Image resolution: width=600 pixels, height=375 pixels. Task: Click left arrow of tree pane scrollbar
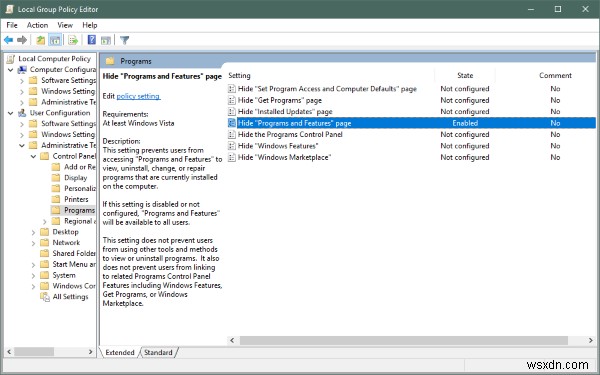coord(9,352)
